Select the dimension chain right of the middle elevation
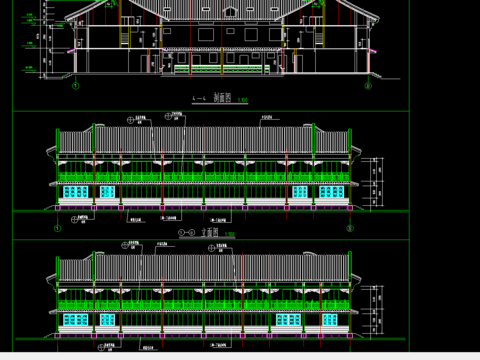Screen dimensions: 480x360 [373, 182]
